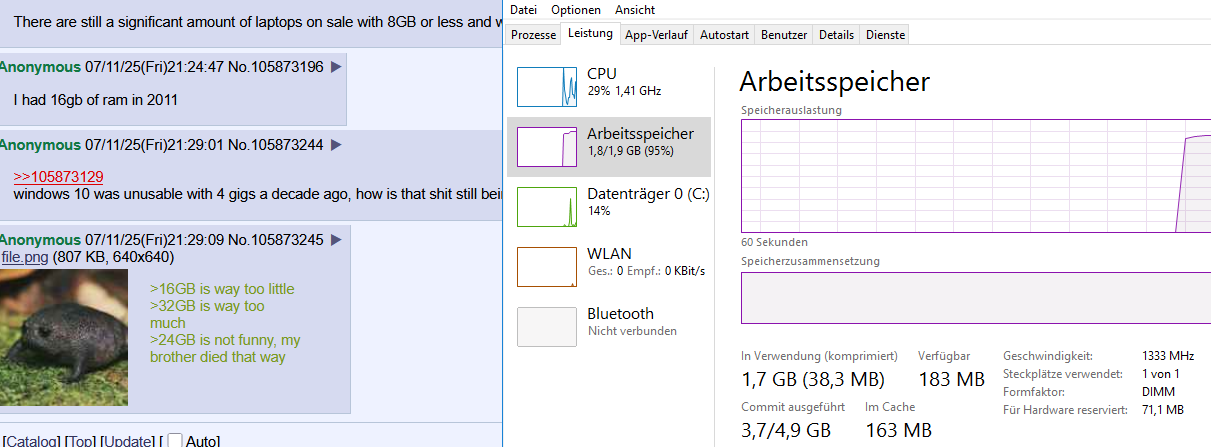Select the Datenträger 0 (C:) graph thumbnail
1211x447 pixels.
tap(547, 207)
